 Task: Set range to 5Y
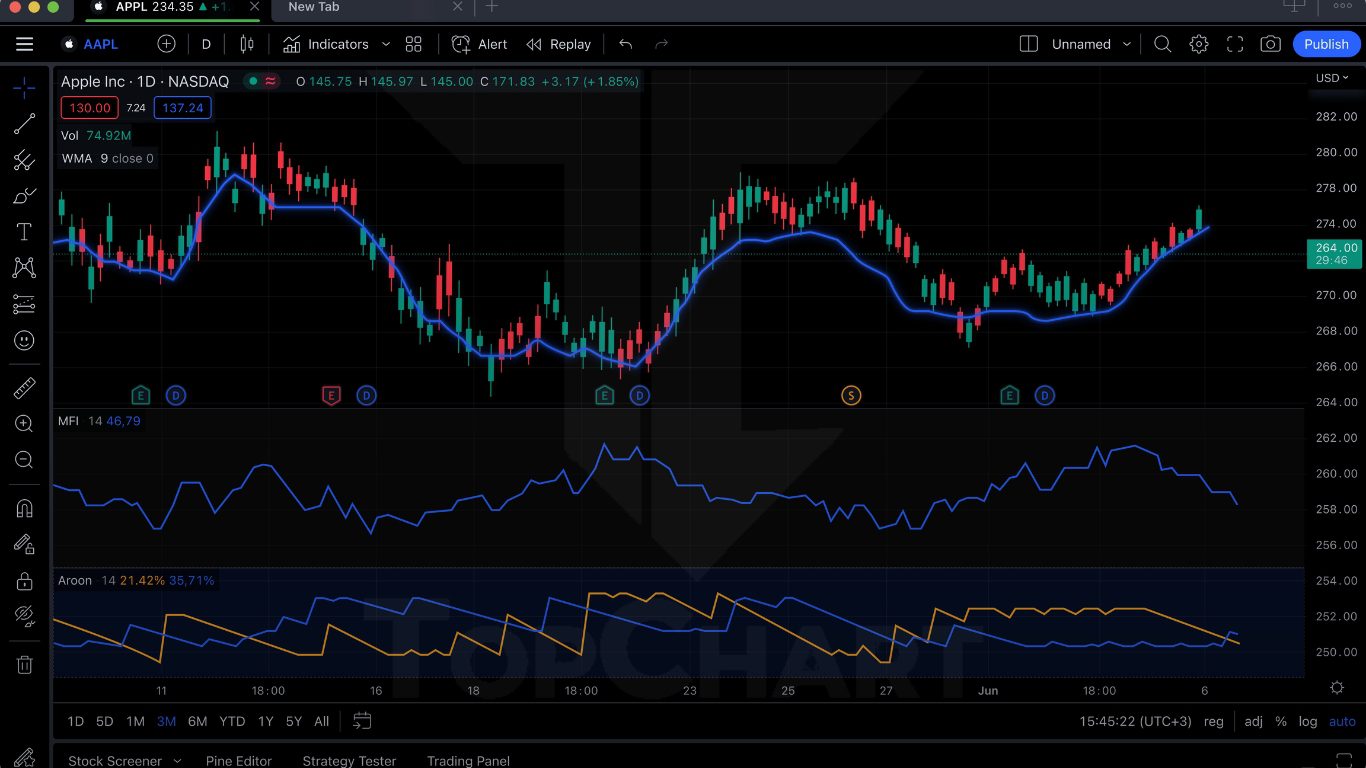(294, 721)
